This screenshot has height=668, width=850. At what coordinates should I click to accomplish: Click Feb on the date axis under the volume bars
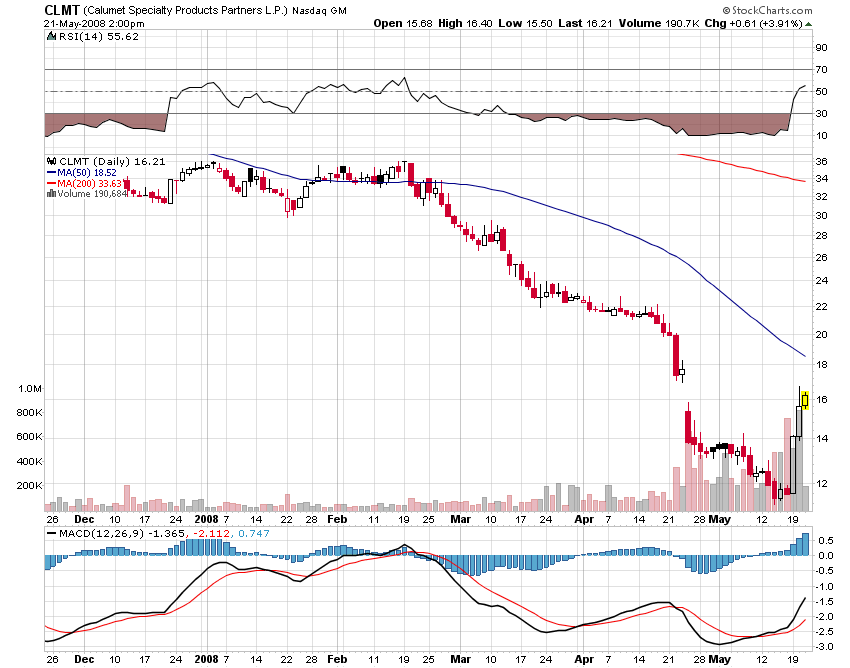tap(337, 519)
